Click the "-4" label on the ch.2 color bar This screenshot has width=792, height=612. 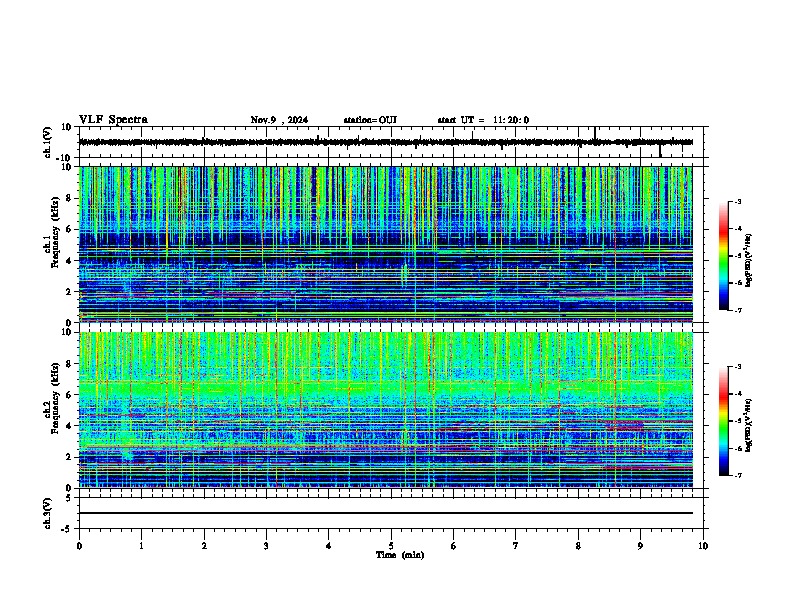point(737,393)
